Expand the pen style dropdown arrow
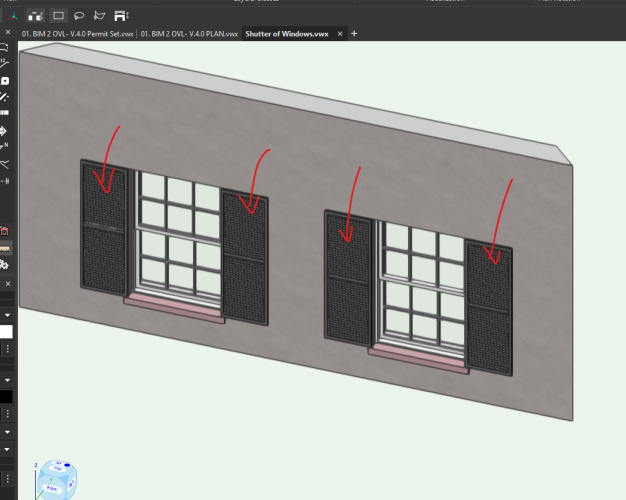Screen dimensions: 626x500 click(x=7, y=380)
